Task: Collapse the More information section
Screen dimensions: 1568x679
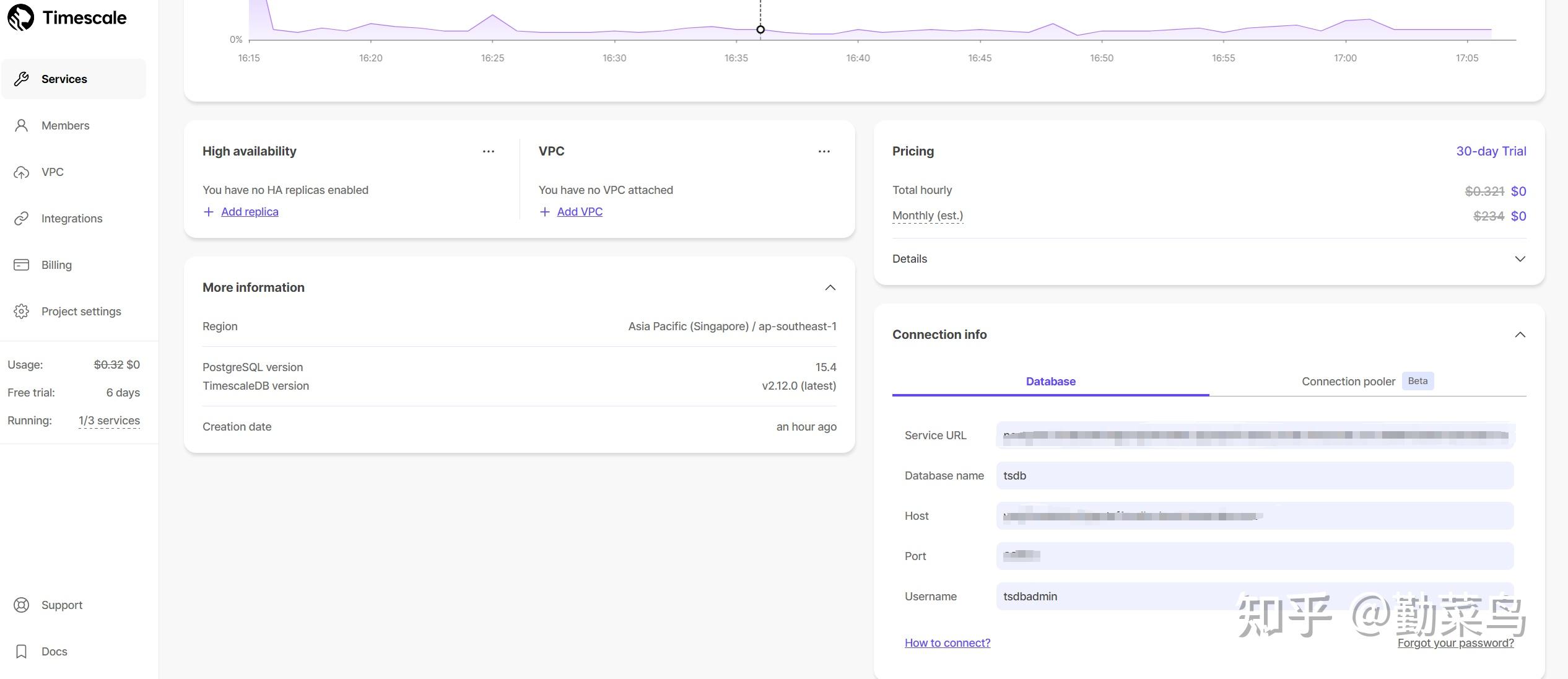Action: pos(830,287)
